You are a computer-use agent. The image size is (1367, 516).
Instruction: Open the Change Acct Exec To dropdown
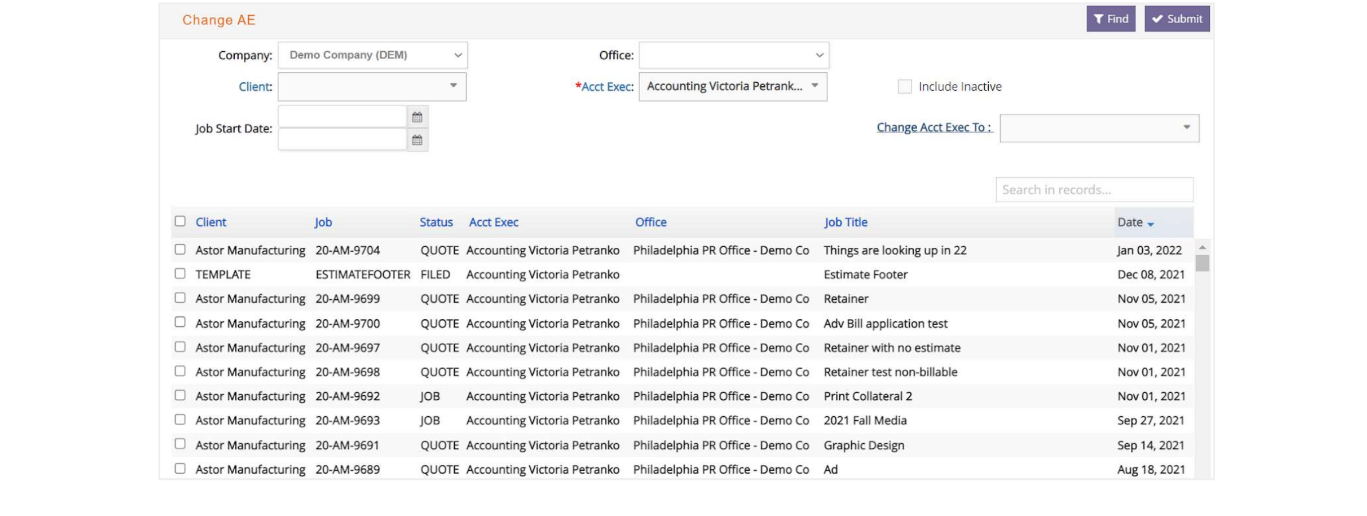point(1099,128)
